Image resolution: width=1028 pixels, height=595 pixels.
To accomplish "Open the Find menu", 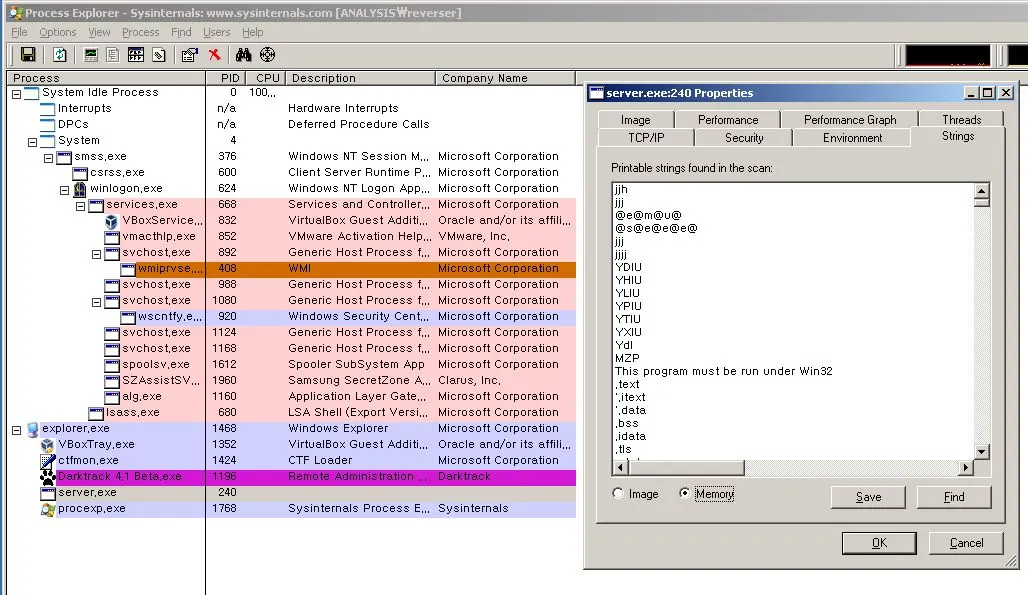I will click(x=181, y=32).
